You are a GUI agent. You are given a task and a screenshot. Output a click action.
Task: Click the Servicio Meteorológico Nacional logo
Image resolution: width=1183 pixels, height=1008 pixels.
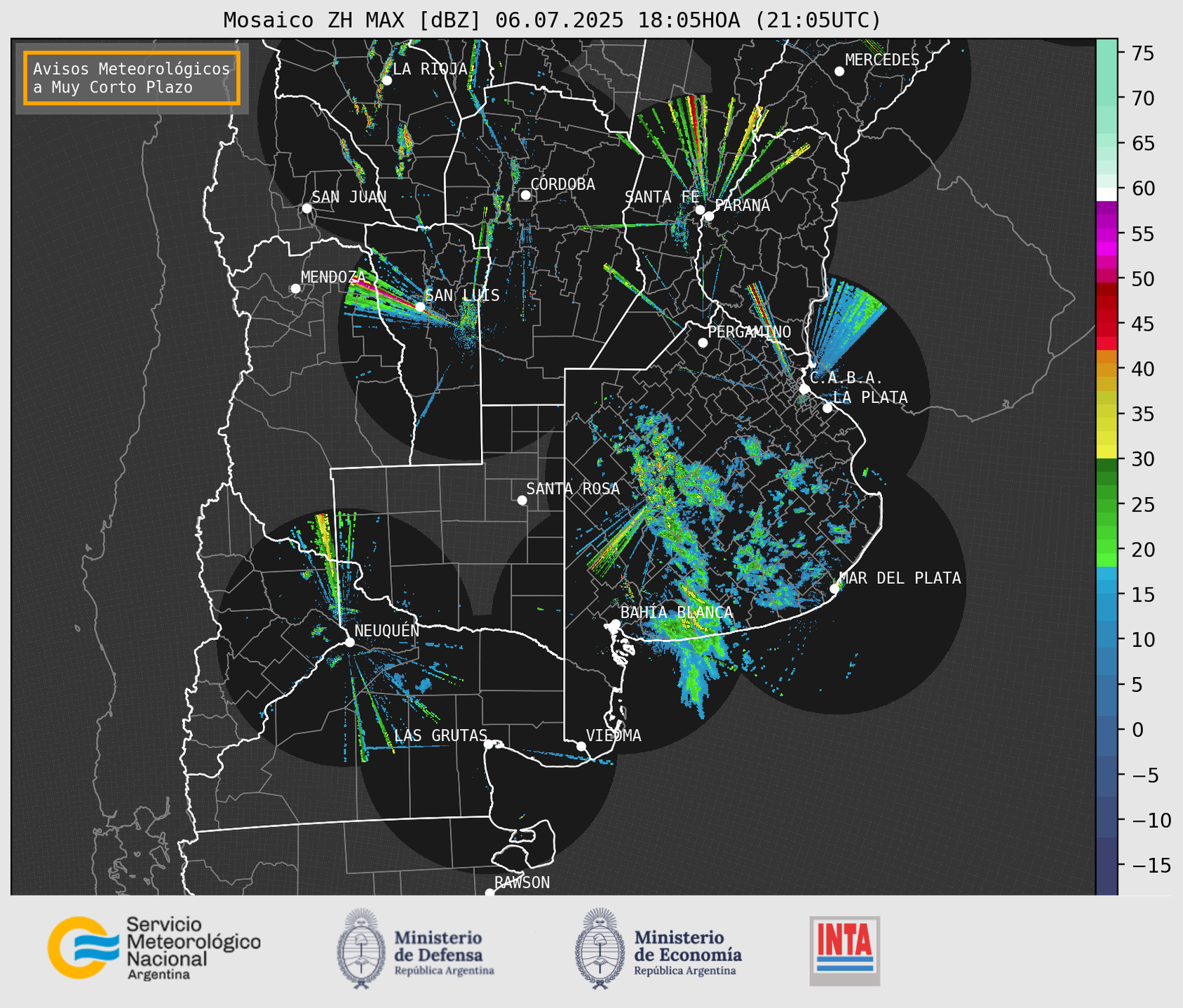154,948
